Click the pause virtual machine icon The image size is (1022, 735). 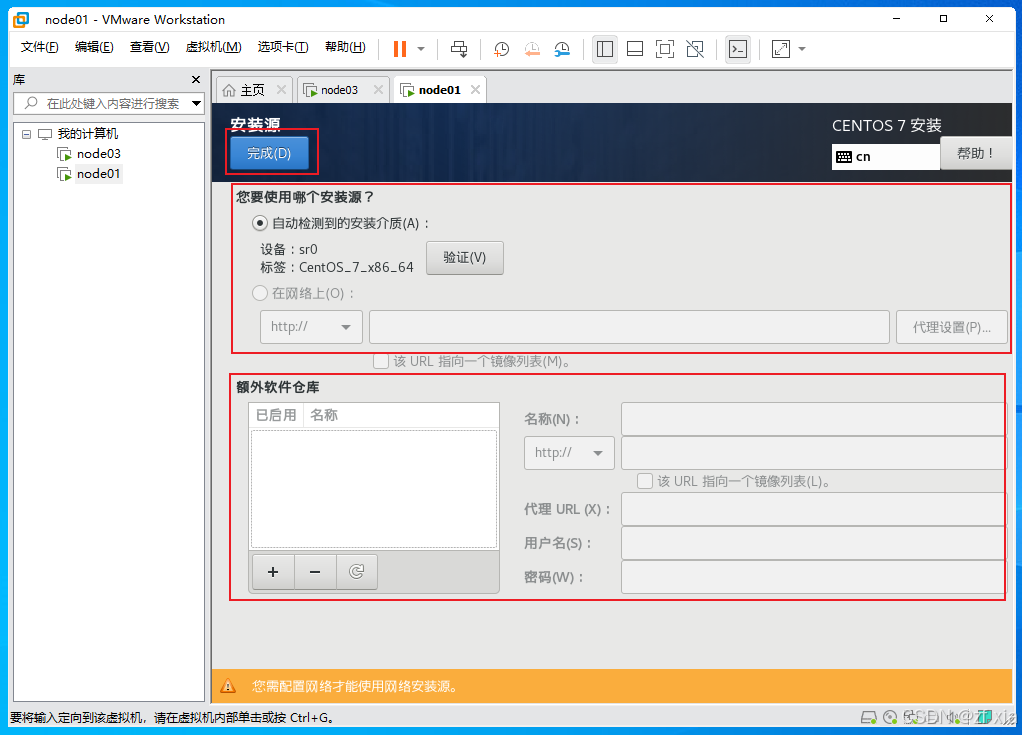[x=400, y=49]
